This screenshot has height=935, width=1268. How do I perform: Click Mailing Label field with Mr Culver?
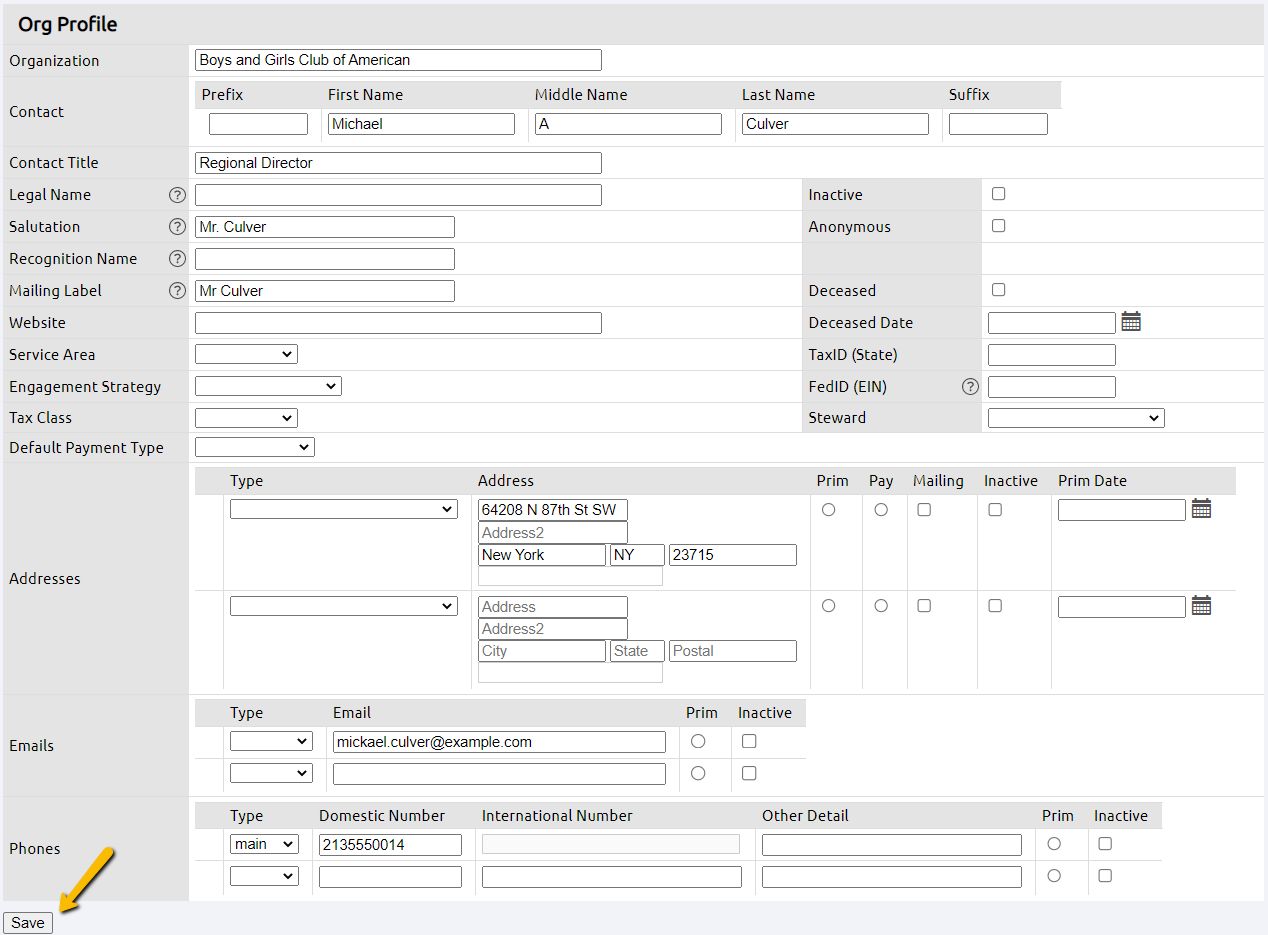click(x=325, y=291)
